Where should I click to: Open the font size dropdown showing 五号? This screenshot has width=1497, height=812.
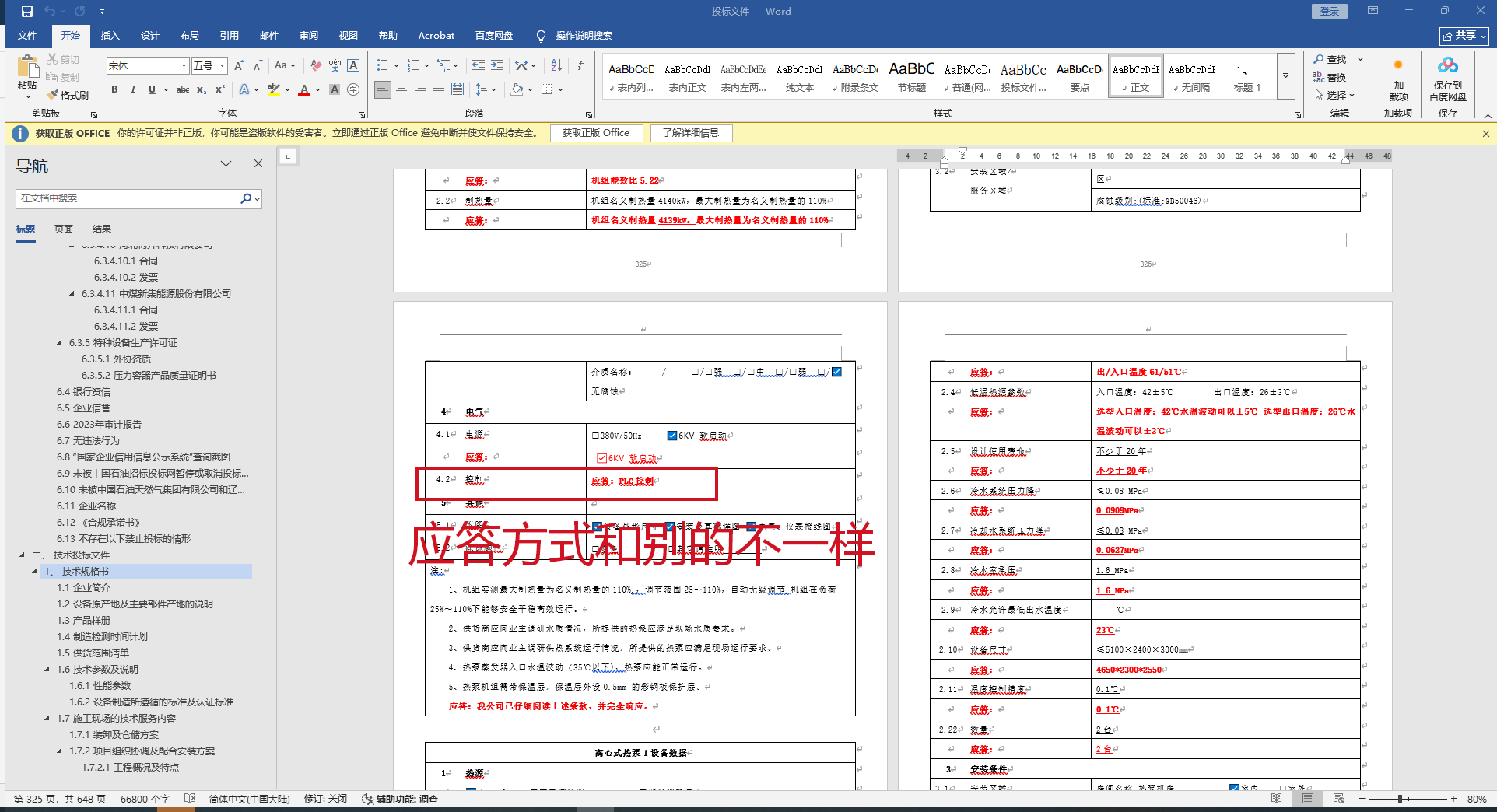tap(222, 66)
